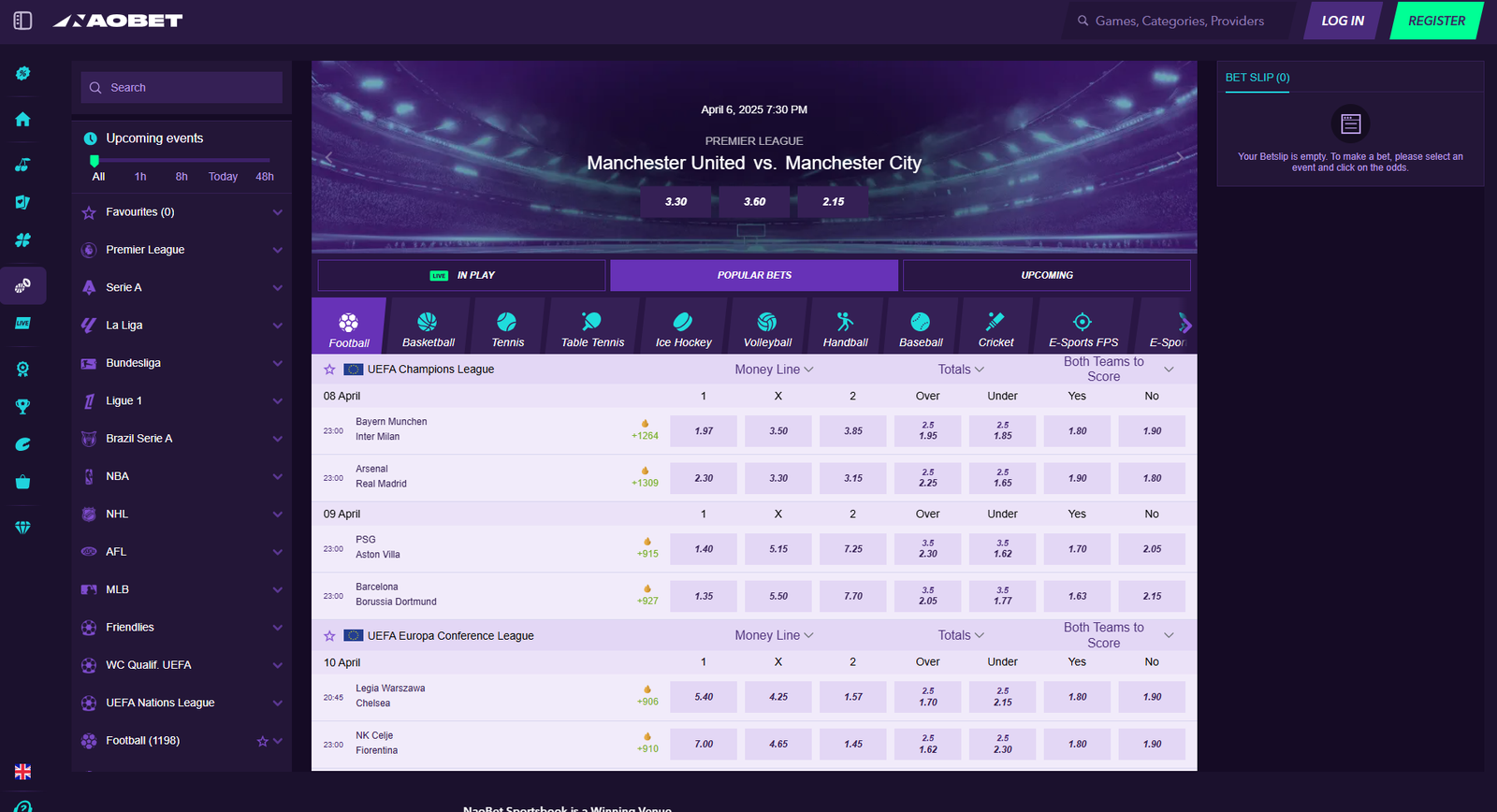Expand the Bundesliga league list

[277, 363]
